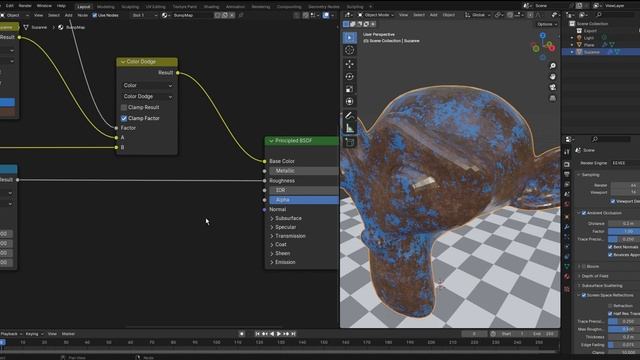Select the Cursor tool in viewport toolbar
640x360 pixels.
[349, 50]
